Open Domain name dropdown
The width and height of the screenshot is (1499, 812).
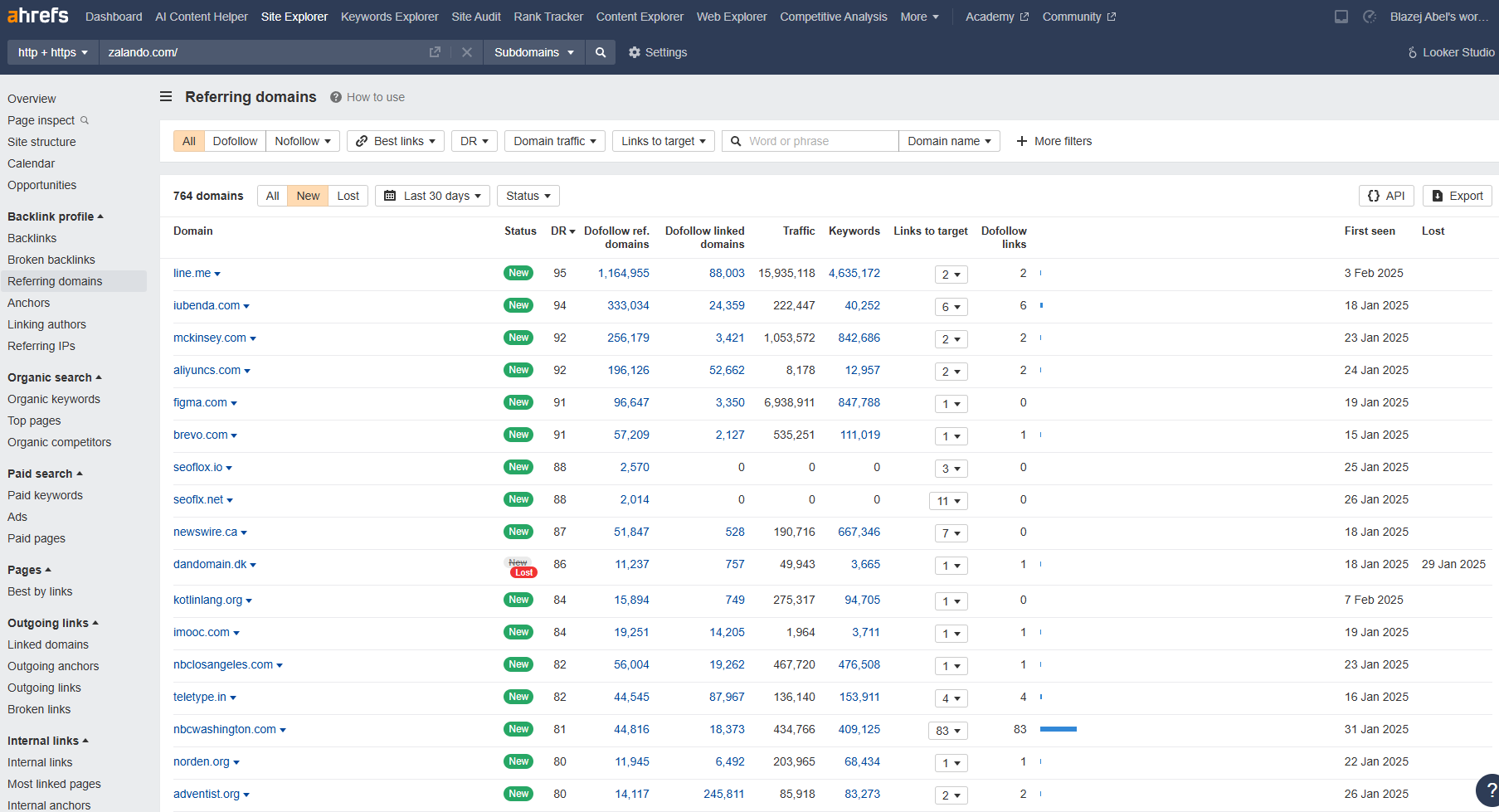949,141
